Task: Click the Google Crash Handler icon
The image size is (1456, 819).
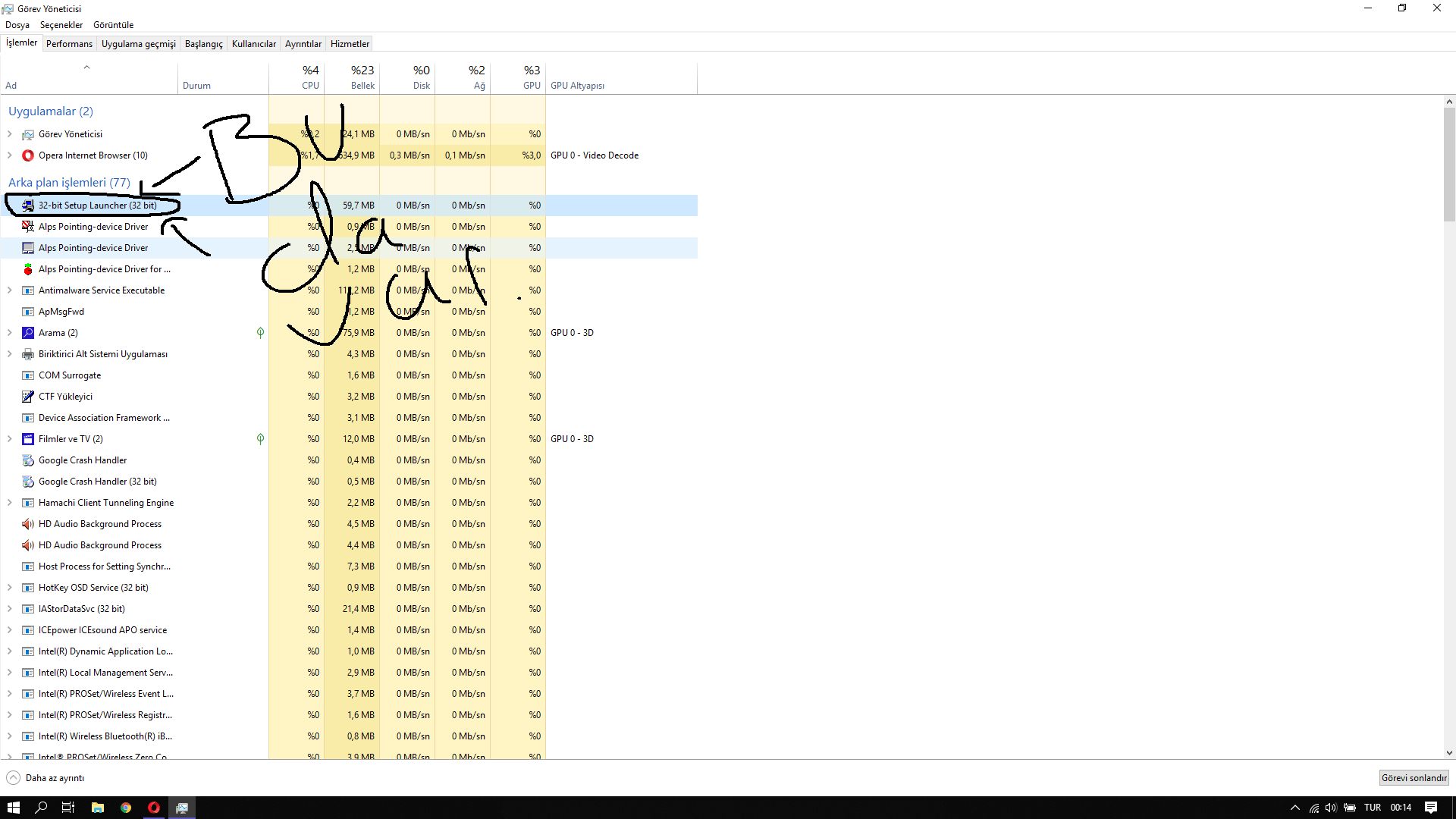Action: tap(28, 460)
